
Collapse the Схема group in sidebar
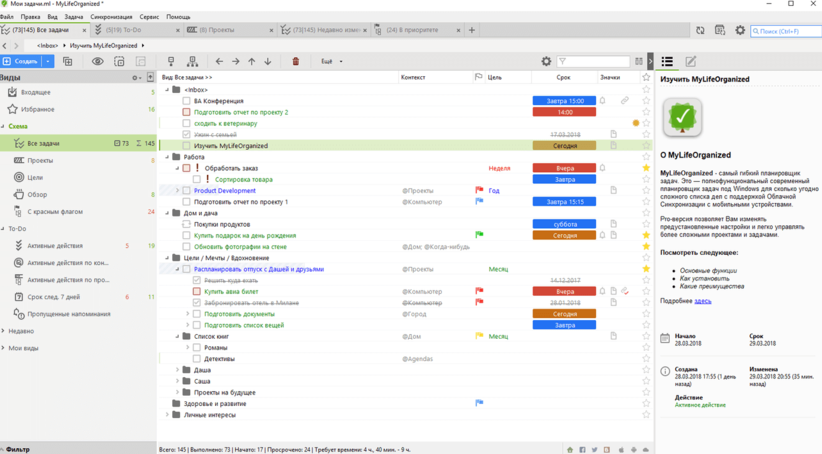tap(3, 126)
